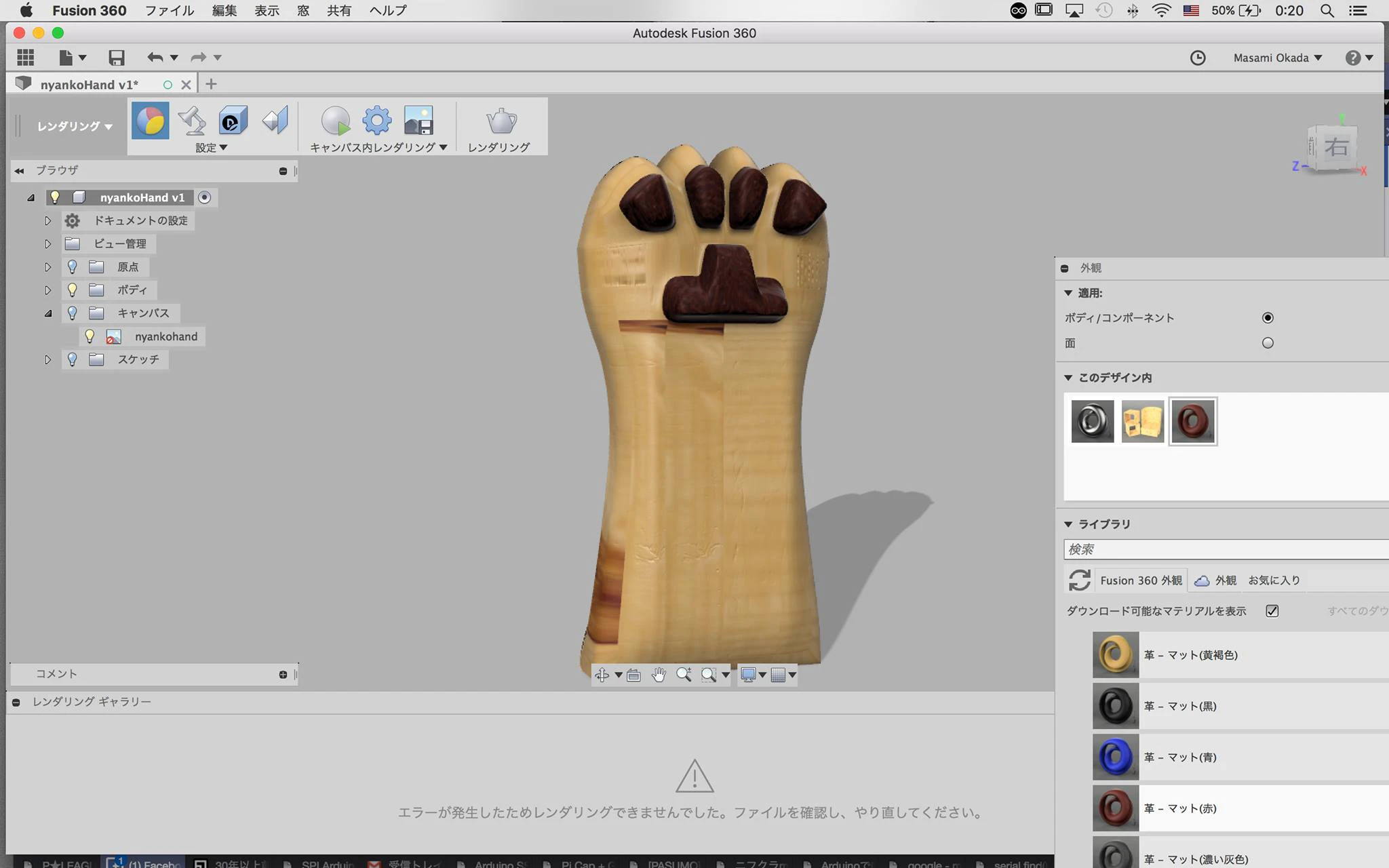Toggle visibility of Bodies folder

tap(73, 290)
